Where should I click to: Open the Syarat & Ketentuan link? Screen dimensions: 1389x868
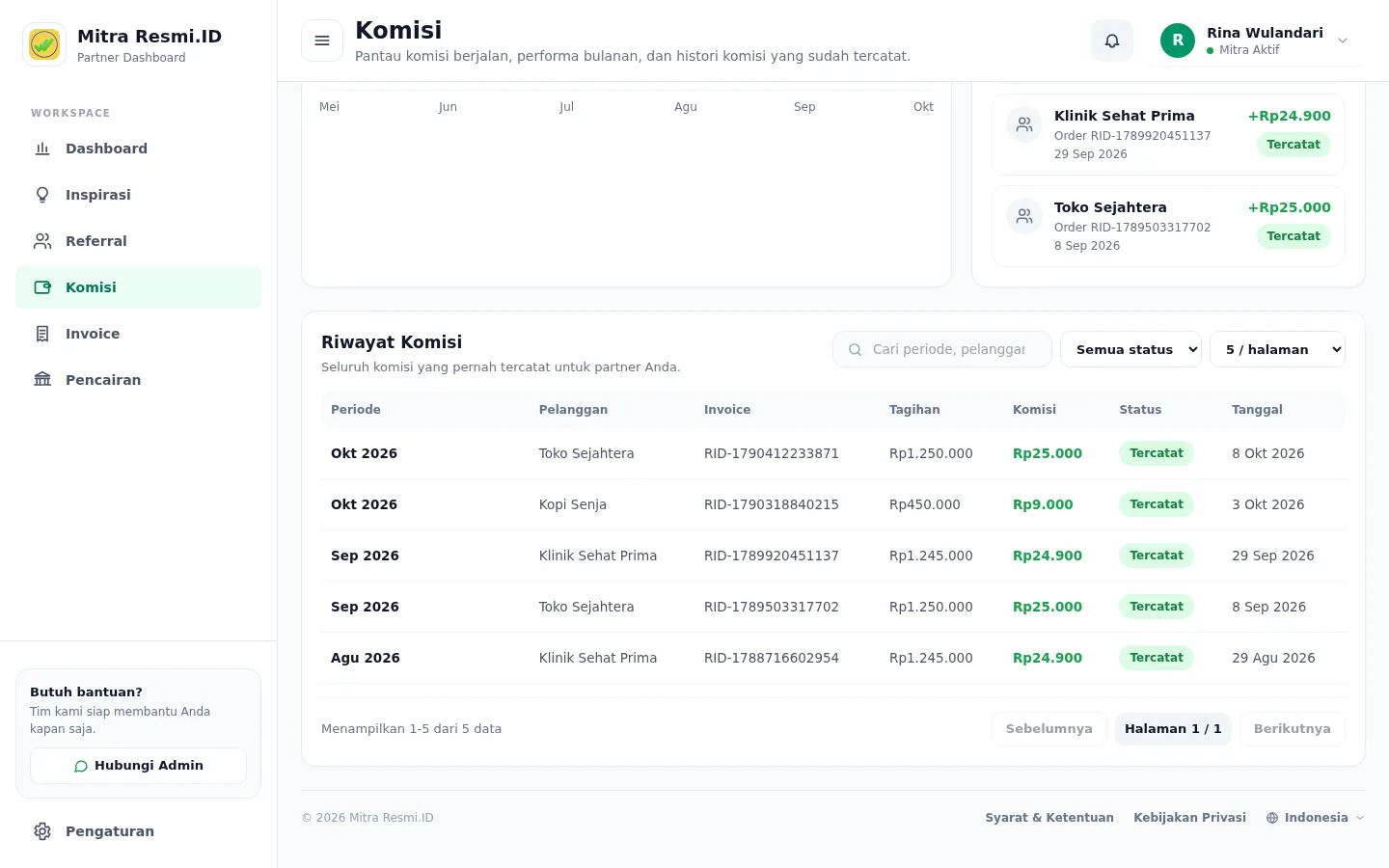point(1049,818)
